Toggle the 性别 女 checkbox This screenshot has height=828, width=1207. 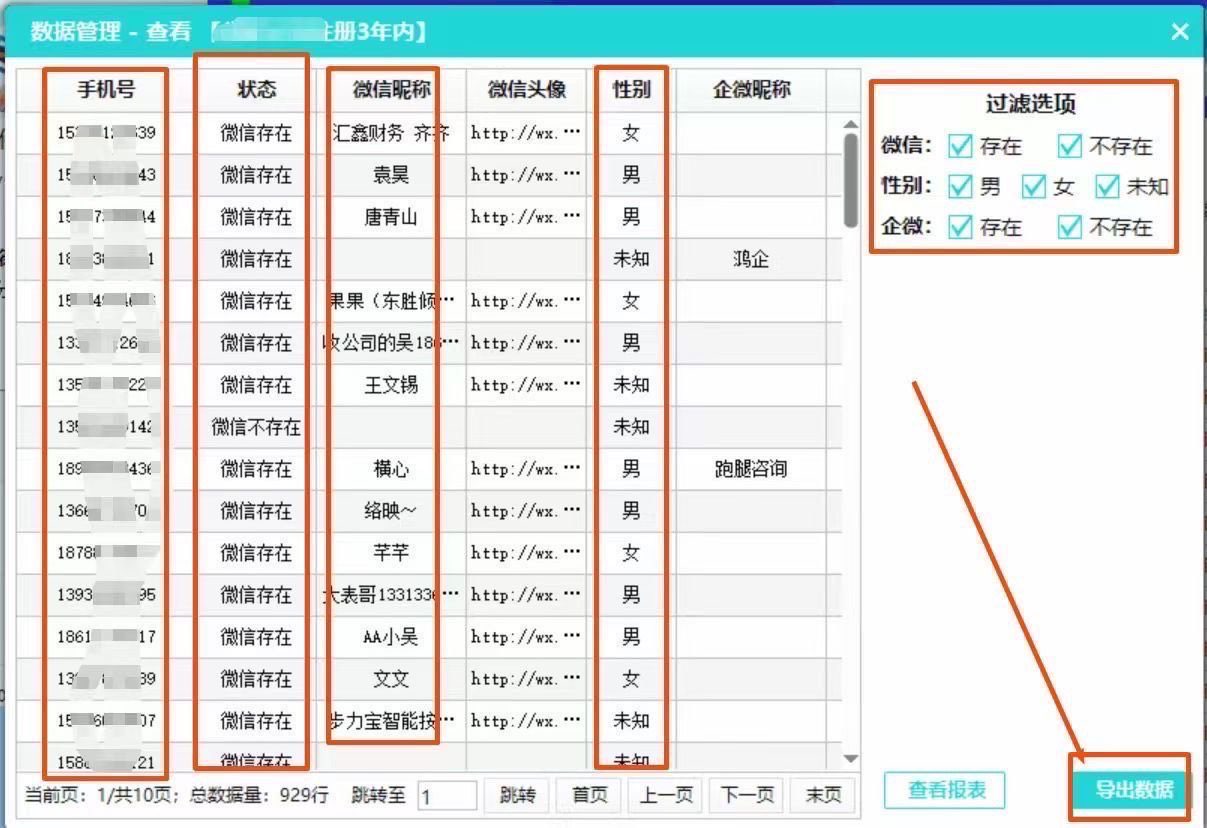click(x=1034, y=187)
